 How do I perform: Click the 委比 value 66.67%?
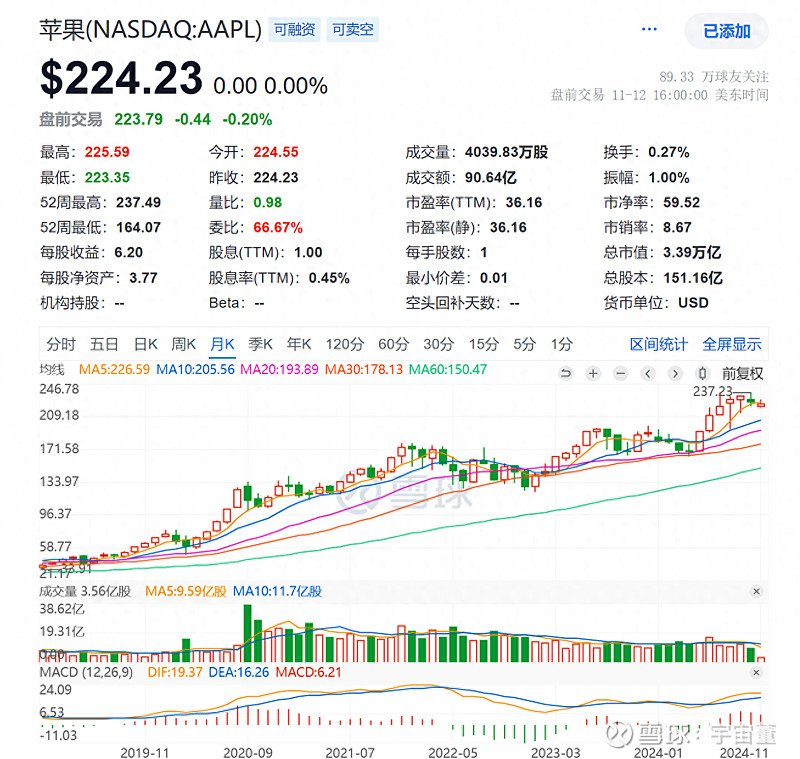[x=278, y=227]
